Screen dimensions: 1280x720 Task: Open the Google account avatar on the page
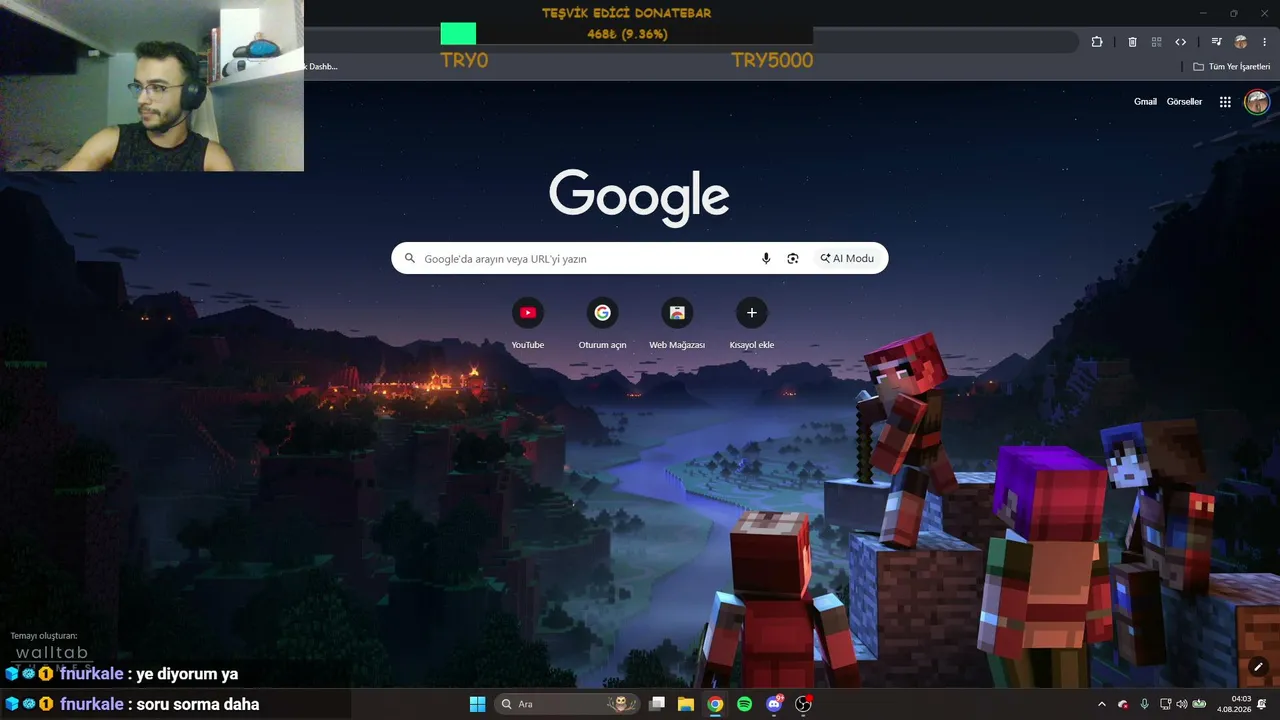tap(1257, 102)
